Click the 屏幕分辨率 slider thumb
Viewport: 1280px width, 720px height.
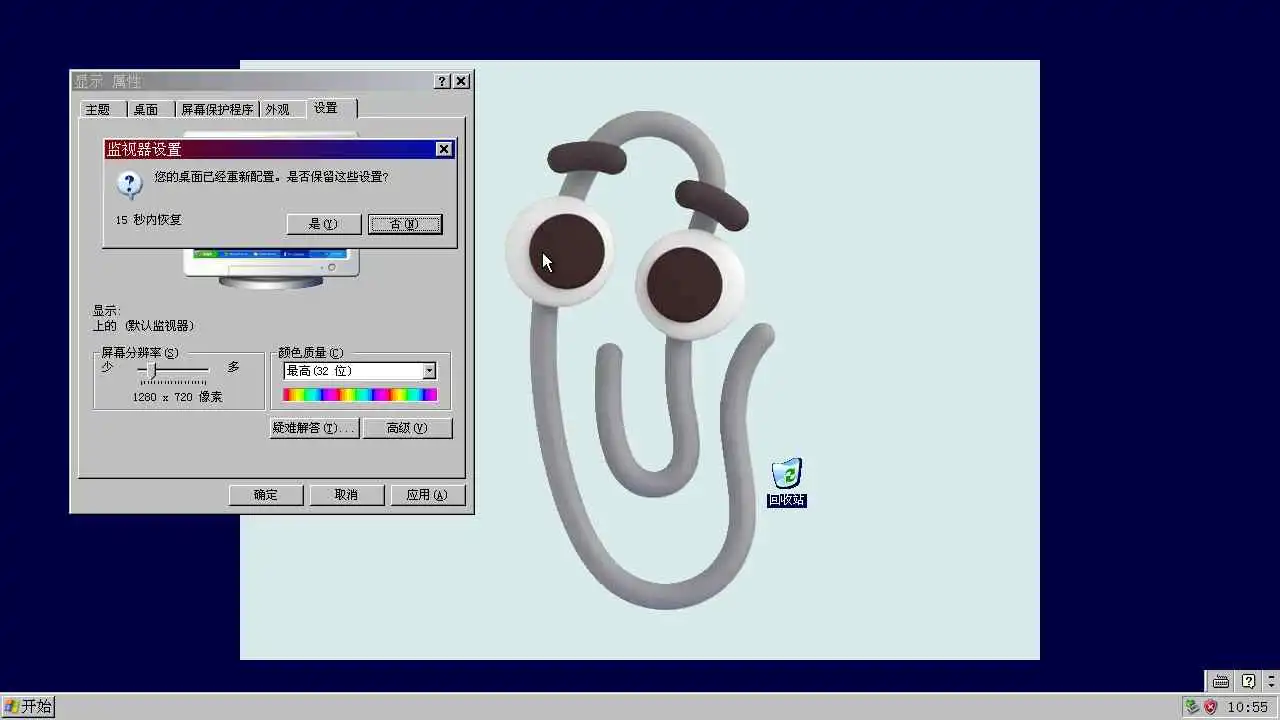pyautogui.click(x=152, y=371)
